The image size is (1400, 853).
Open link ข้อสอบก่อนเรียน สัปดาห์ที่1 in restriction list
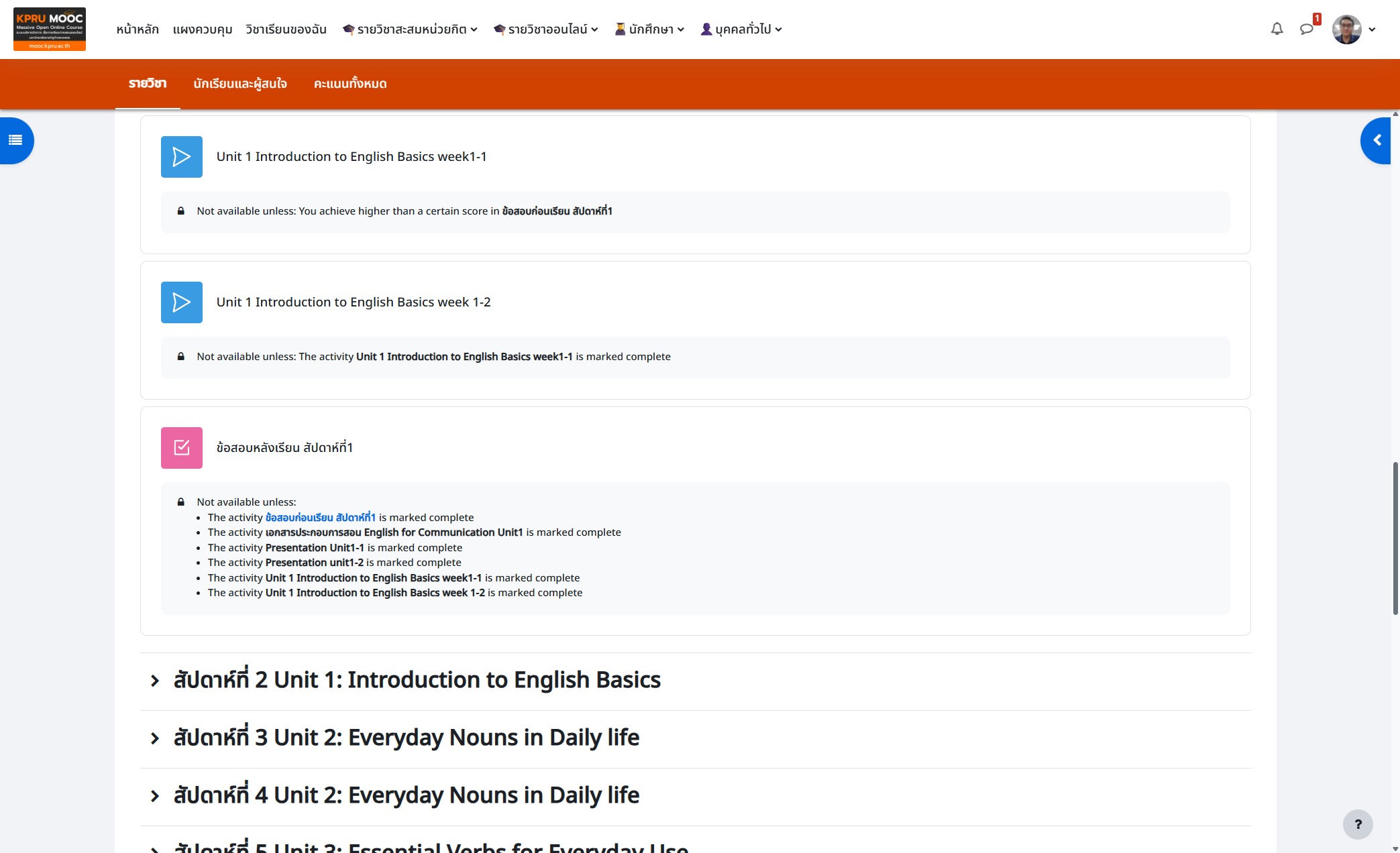coord(321,518)
